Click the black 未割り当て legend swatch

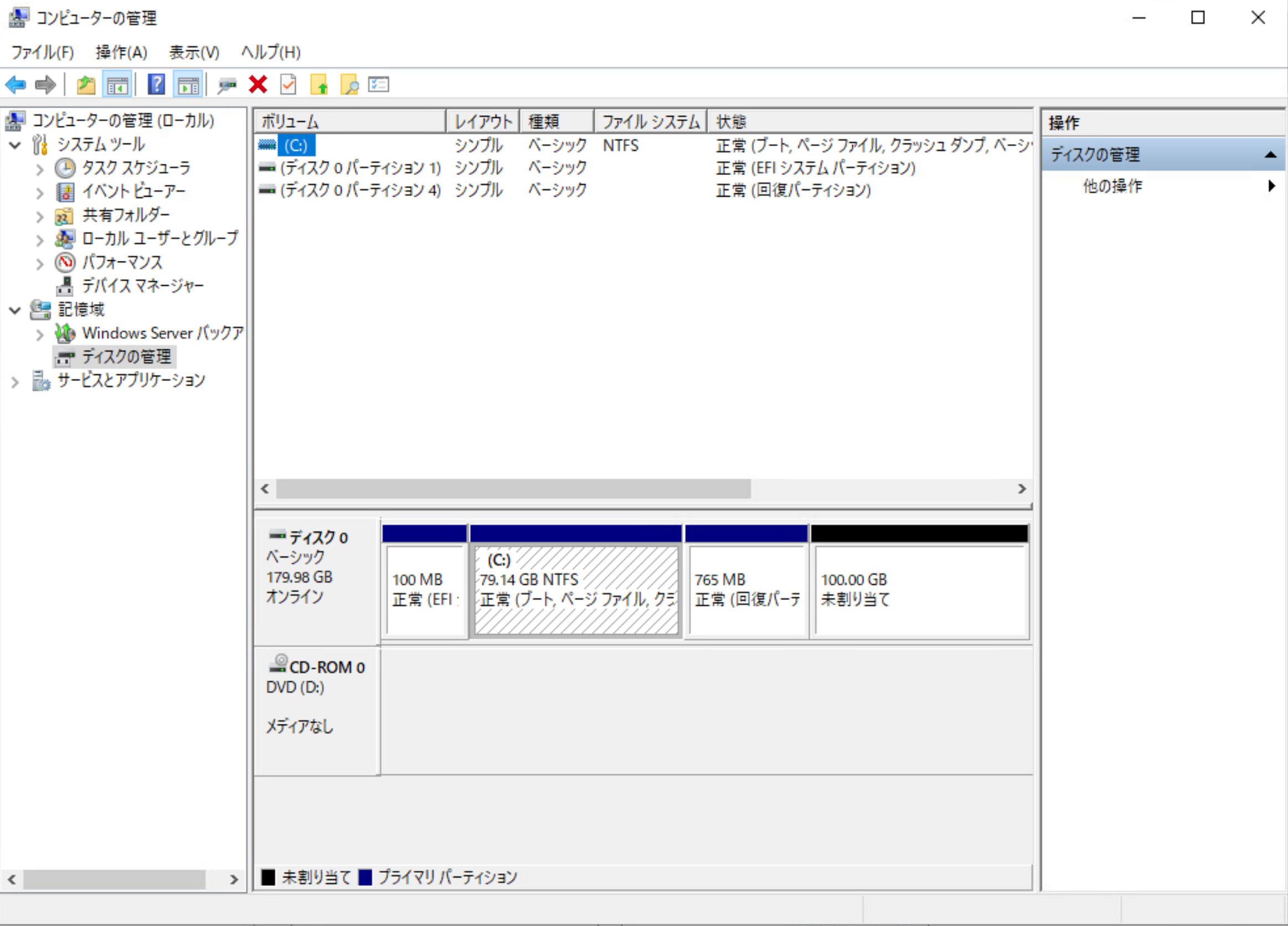[x=268, y=877]
